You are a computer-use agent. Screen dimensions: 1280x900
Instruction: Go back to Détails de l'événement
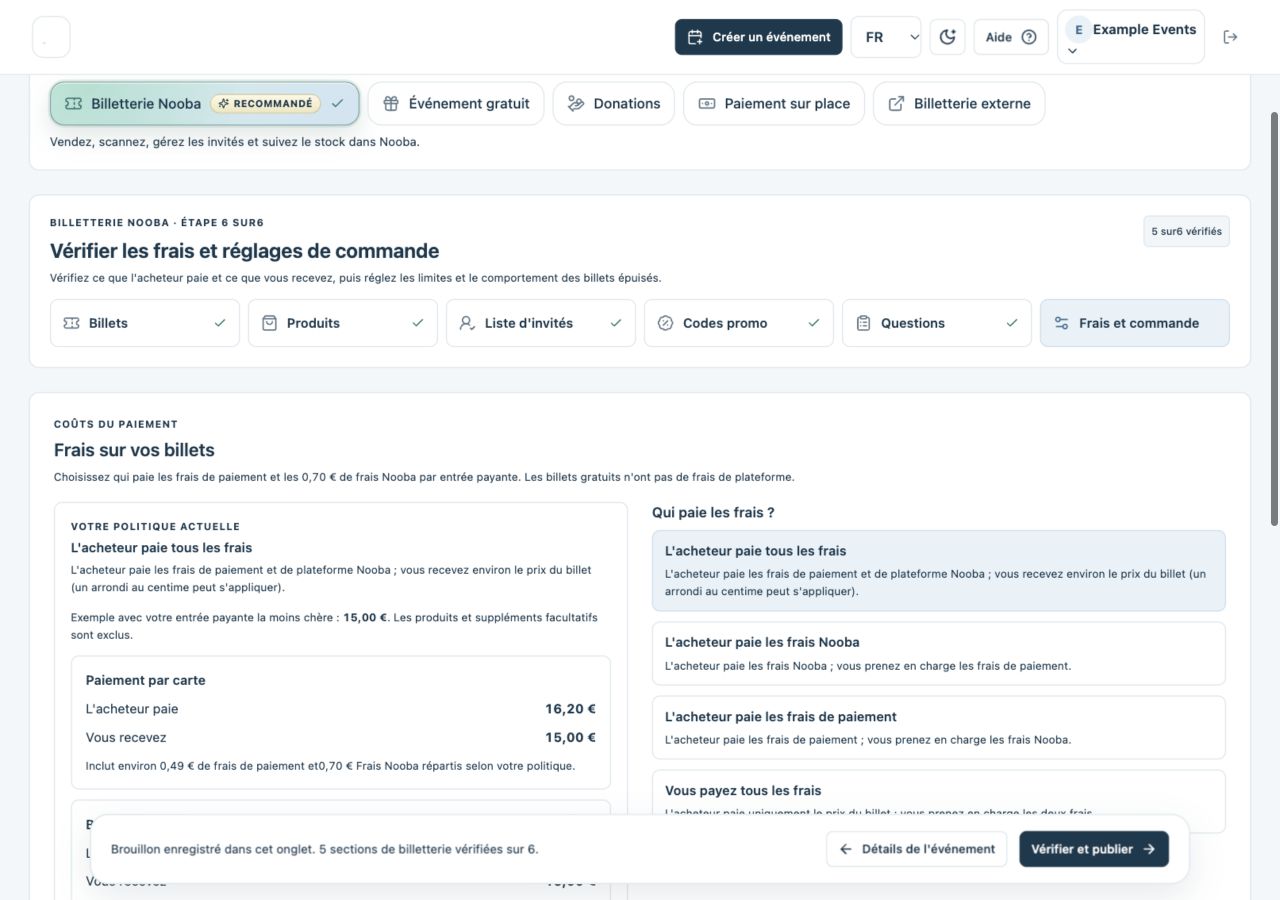916,849
